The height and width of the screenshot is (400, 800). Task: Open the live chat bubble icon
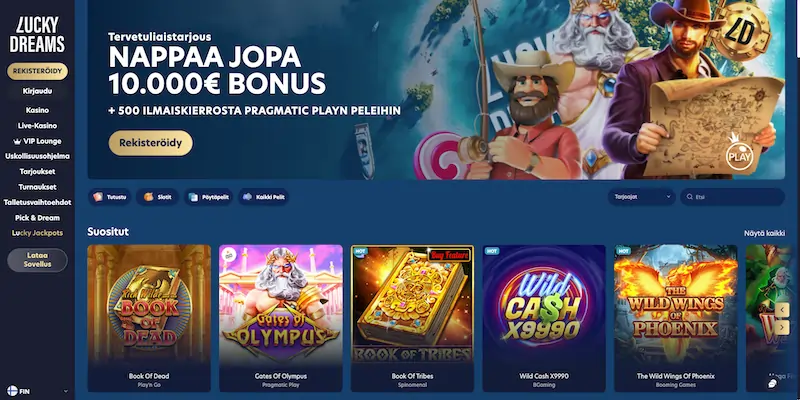coord(773,384)
